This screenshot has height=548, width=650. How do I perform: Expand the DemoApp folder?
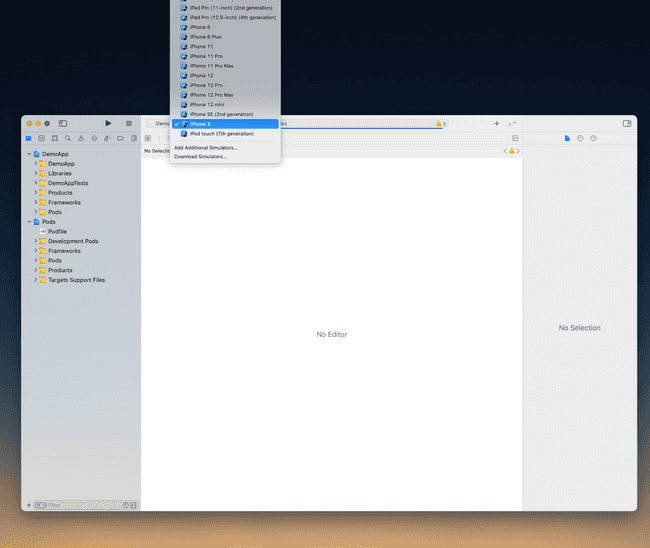(36, 164)
